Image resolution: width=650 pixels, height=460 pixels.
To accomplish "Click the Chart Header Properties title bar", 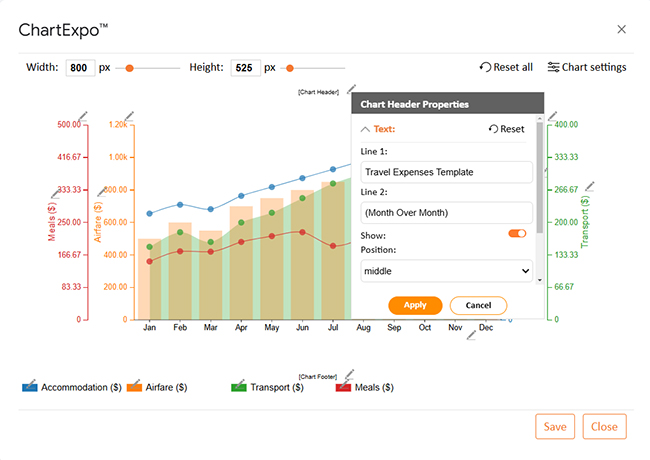I will 448,104.
